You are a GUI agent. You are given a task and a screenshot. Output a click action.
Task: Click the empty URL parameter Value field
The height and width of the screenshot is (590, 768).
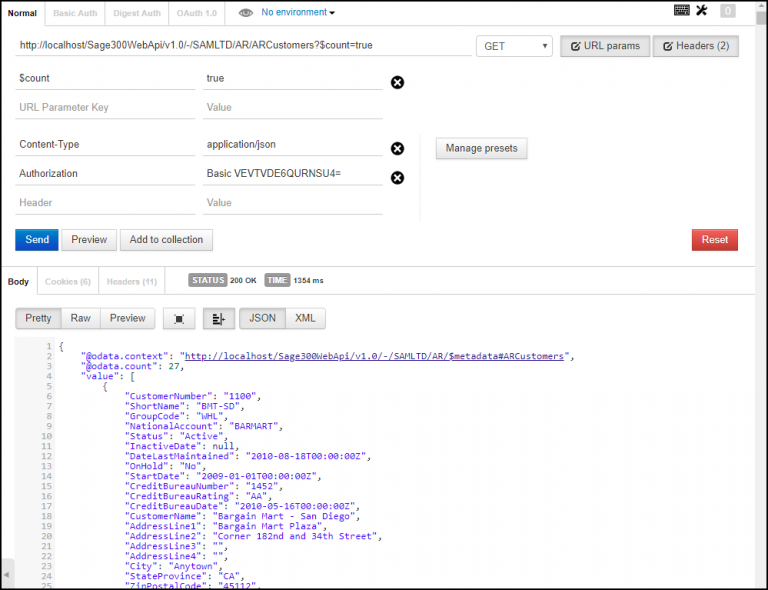click(292, 108)
